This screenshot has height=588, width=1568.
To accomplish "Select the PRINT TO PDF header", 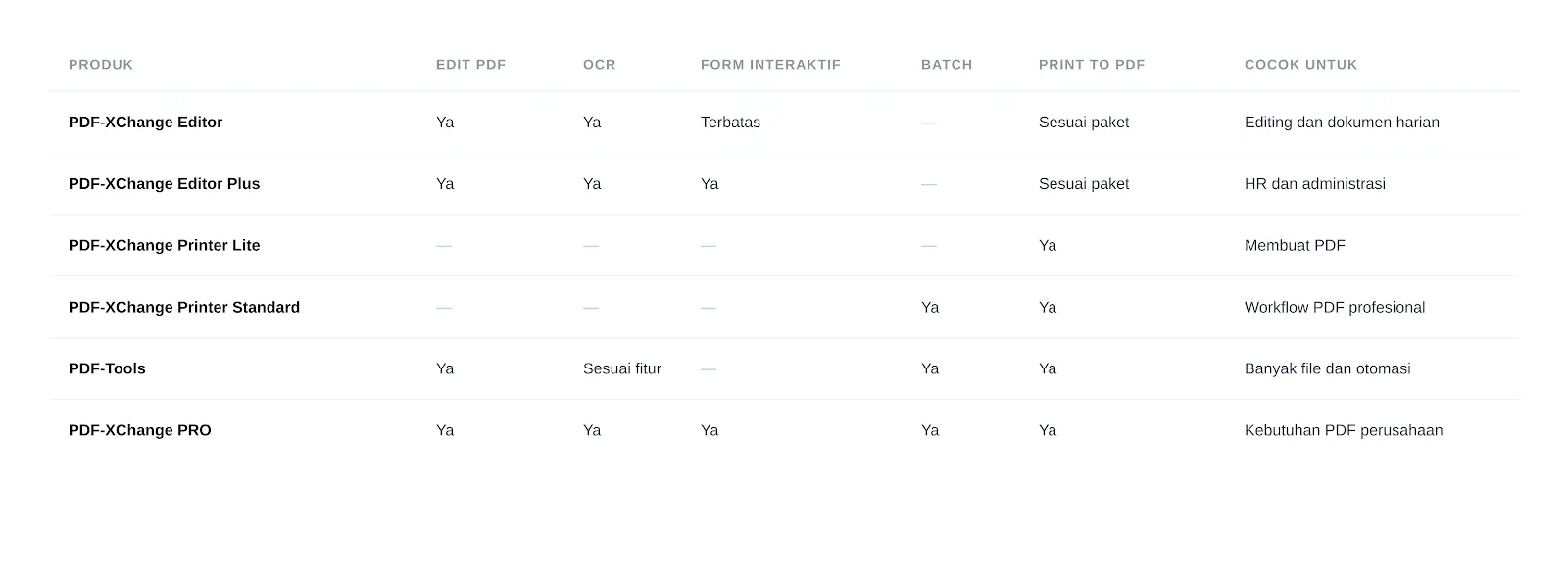I will 1092,65.
